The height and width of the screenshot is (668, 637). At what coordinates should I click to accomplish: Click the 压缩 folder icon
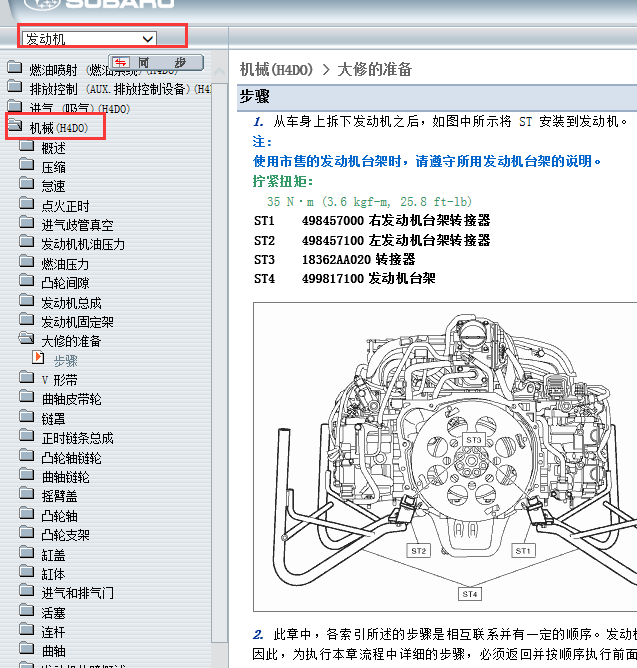click(26, 165)
